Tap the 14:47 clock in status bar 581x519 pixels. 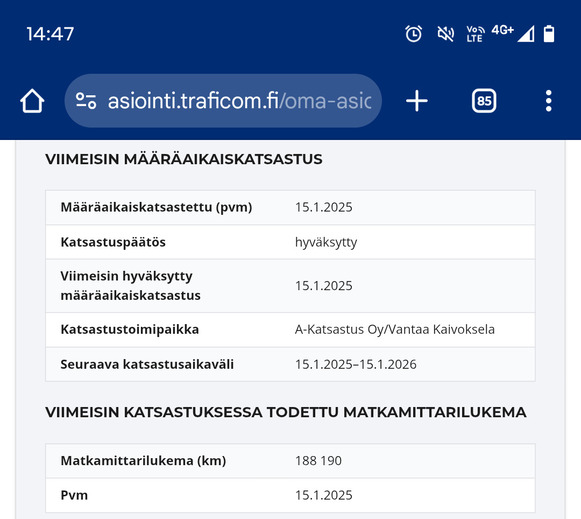[x=50, y=34]
